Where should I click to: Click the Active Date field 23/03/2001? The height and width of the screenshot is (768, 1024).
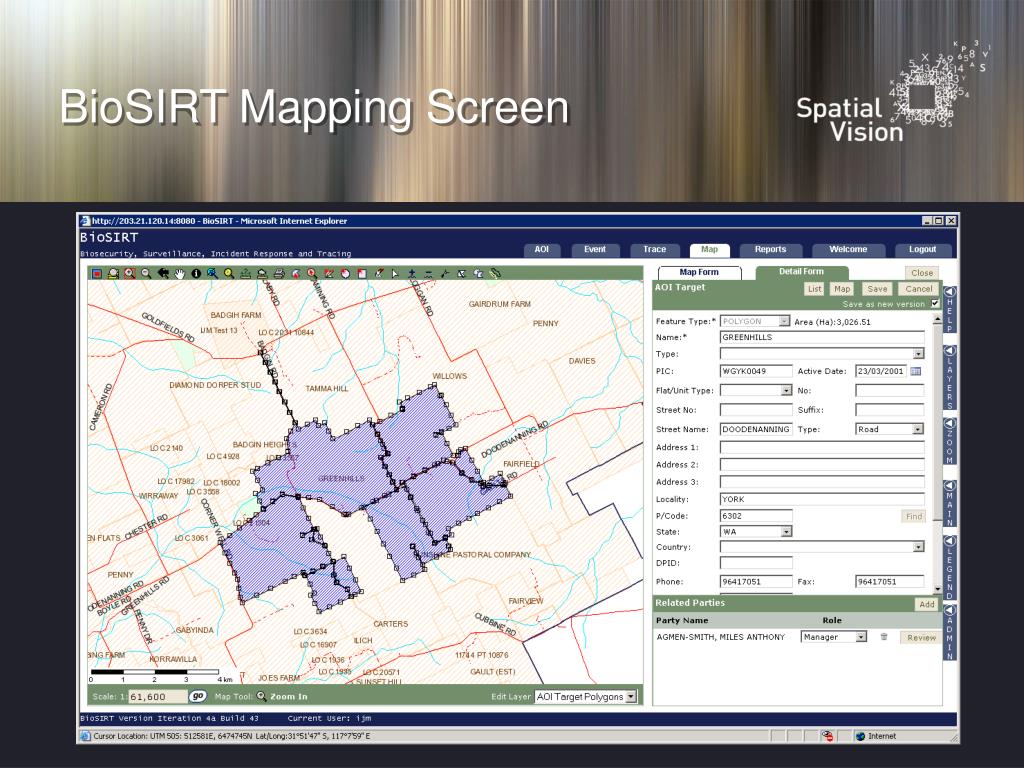pos(880,371)
